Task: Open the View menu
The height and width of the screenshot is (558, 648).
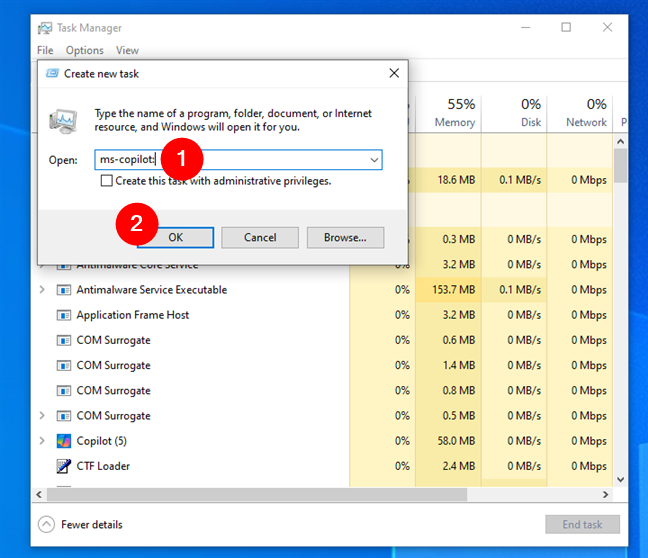Action: click(x=127, y=50)
